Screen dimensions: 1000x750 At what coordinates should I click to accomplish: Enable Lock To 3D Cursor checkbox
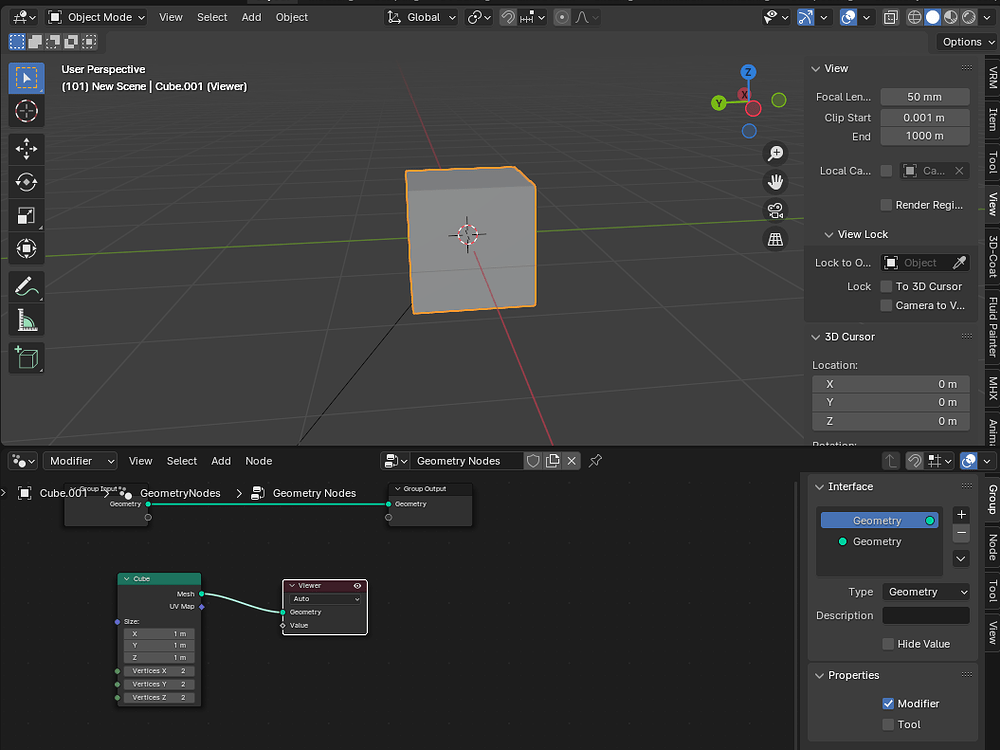tap(886, 286)
